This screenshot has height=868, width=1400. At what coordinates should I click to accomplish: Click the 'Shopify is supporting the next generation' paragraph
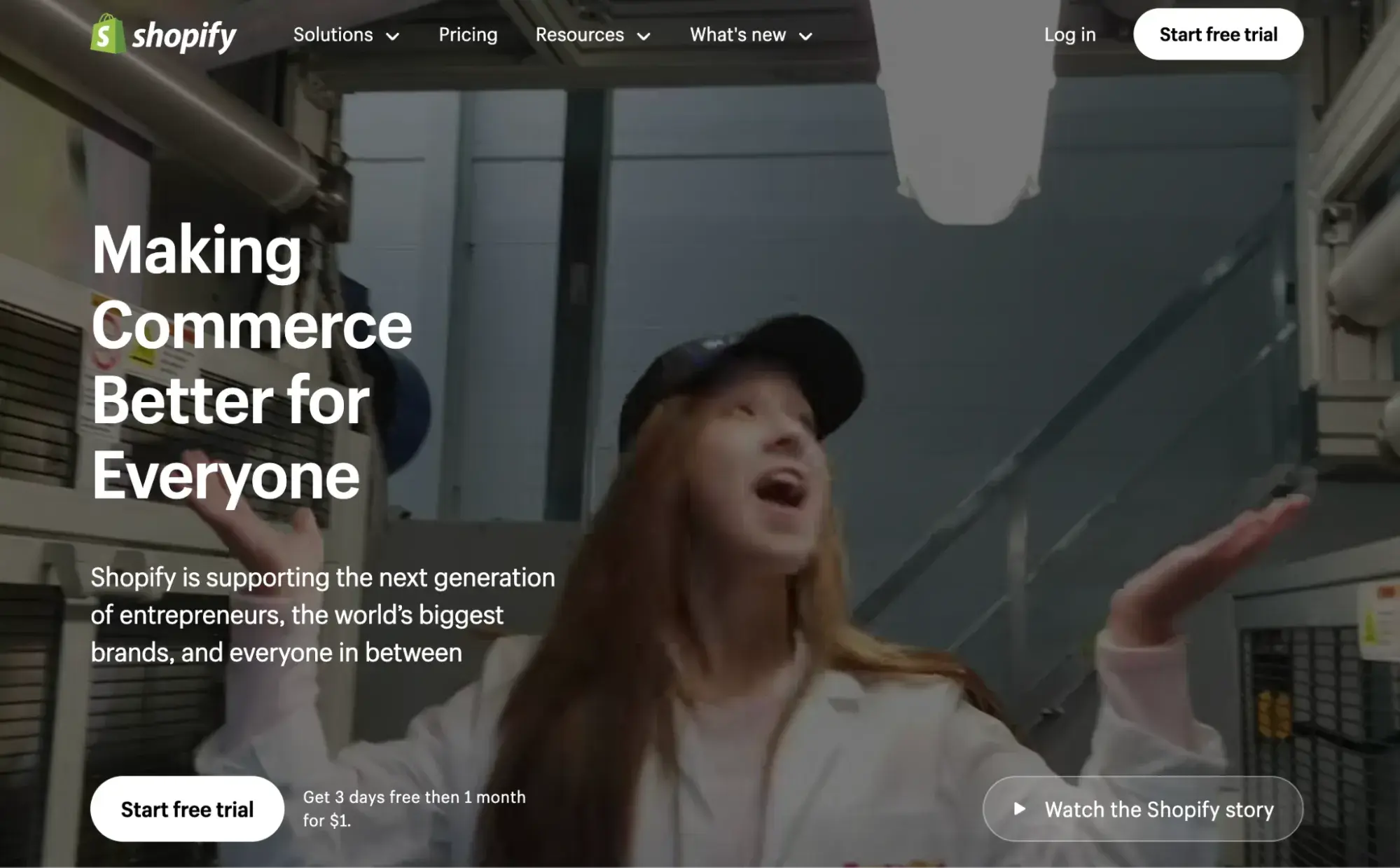pyautogui.click(x=323, y=614)
